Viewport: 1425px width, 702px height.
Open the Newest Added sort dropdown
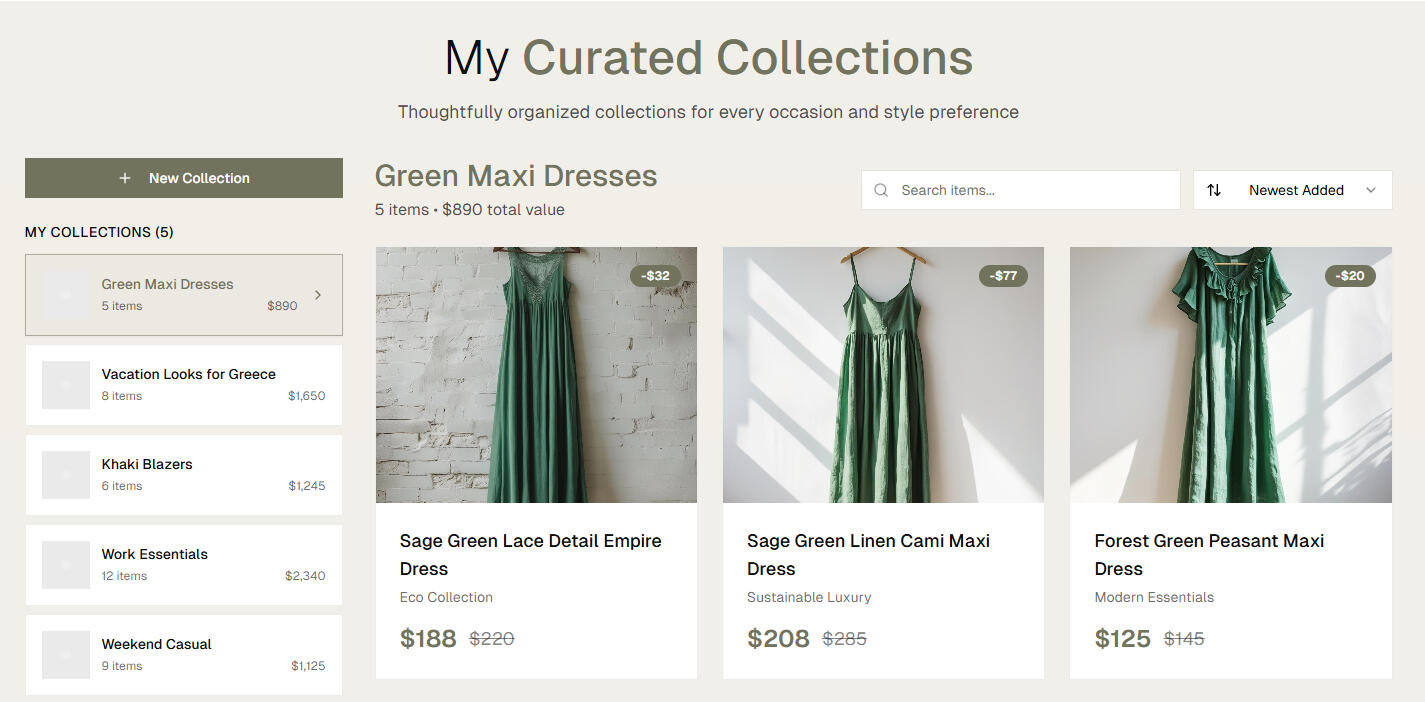coord(1294,190)
